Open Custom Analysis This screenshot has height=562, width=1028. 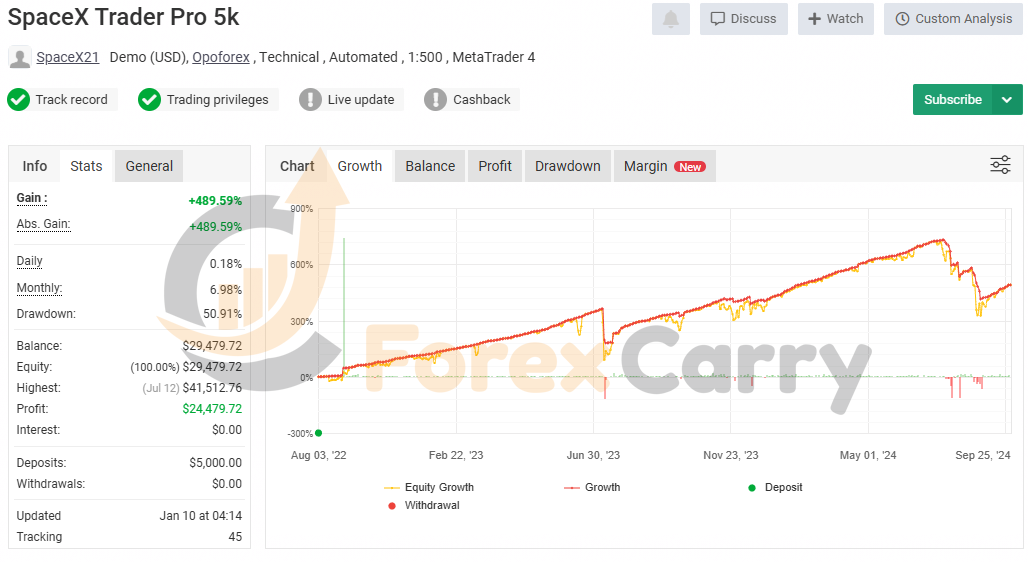[x=953, y=19]
